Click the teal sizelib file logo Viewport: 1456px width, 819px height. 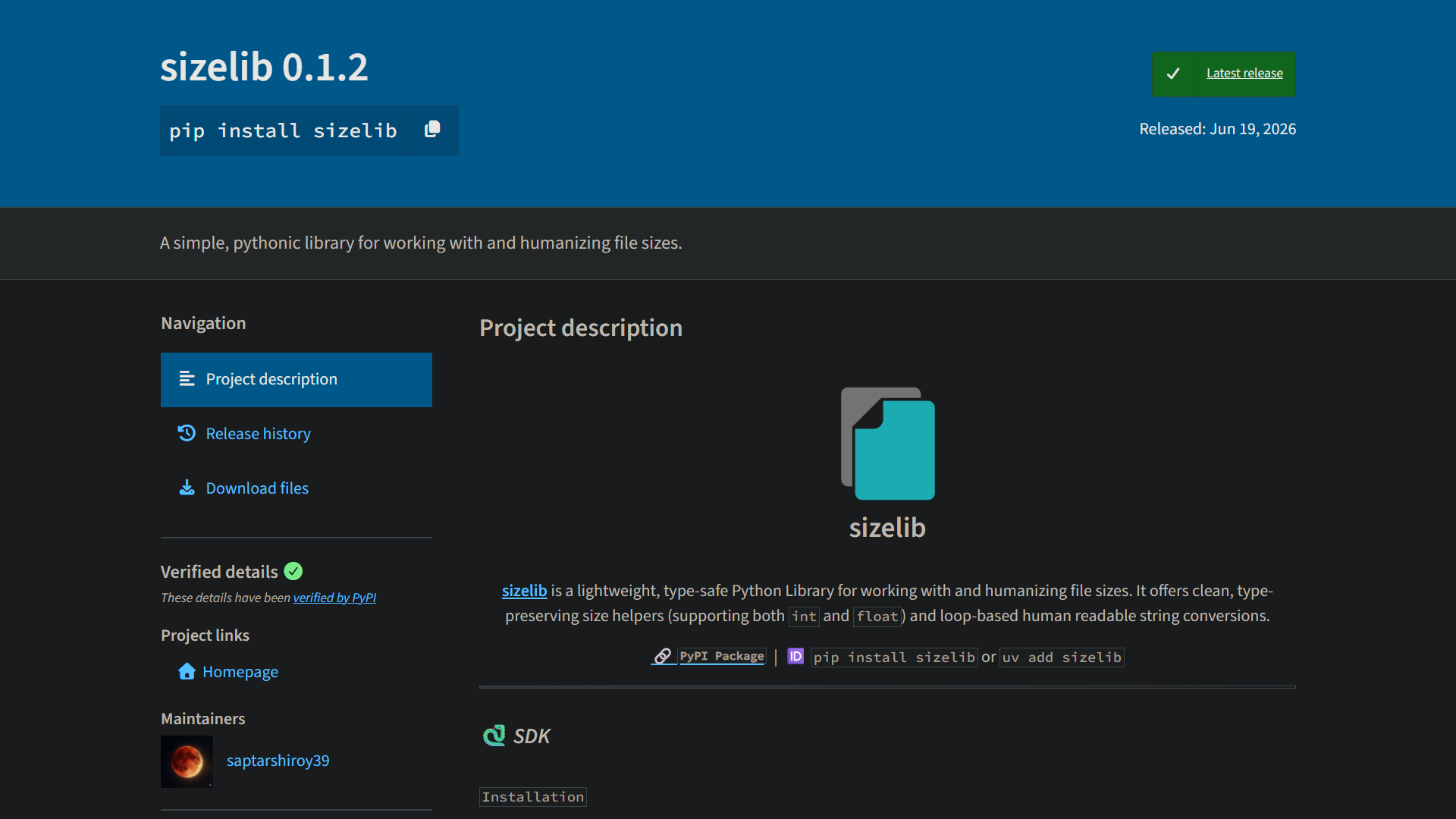pos(887,444)
